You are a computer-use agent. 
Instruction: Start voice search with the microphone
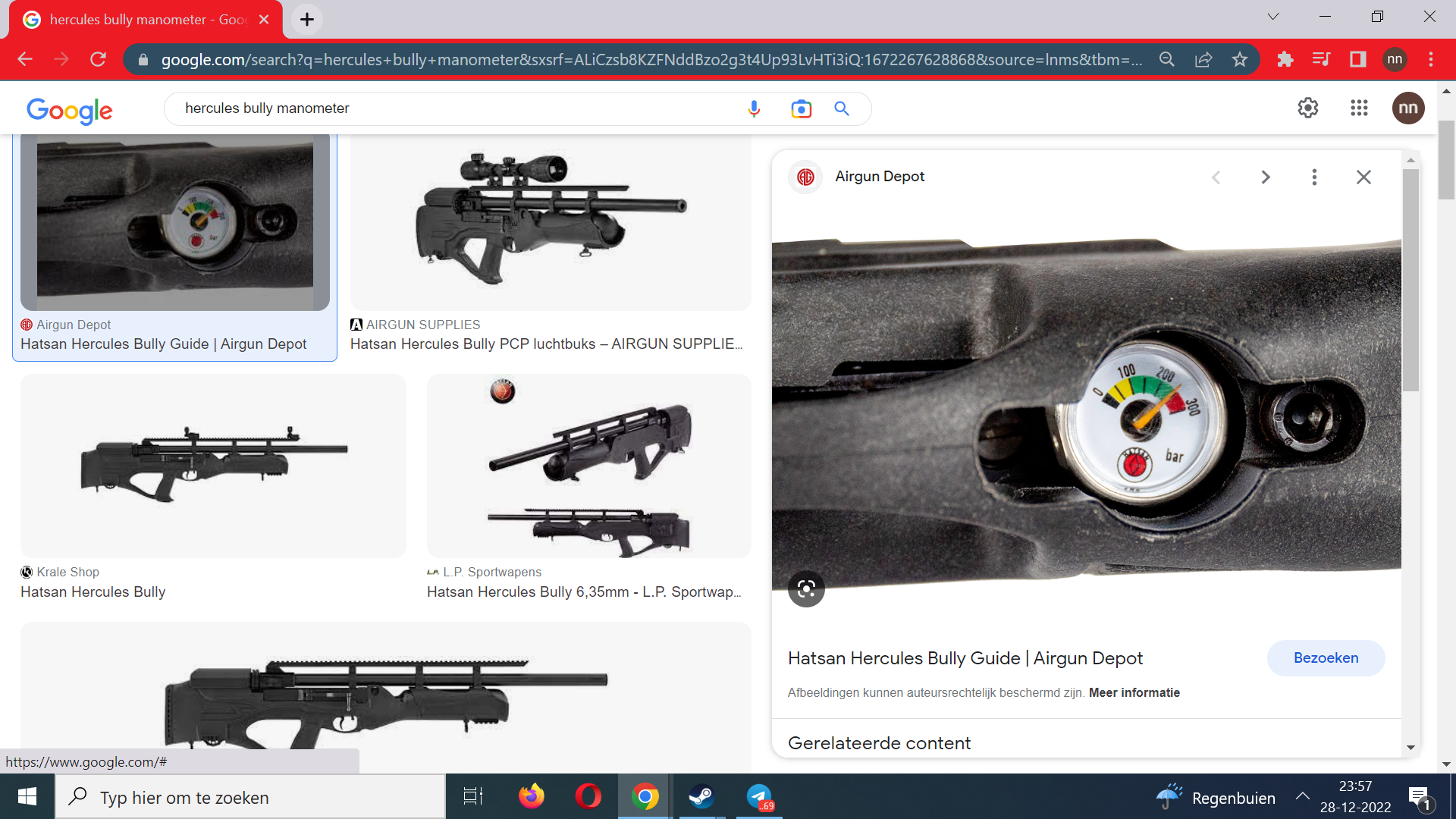[x=754, y=109]
